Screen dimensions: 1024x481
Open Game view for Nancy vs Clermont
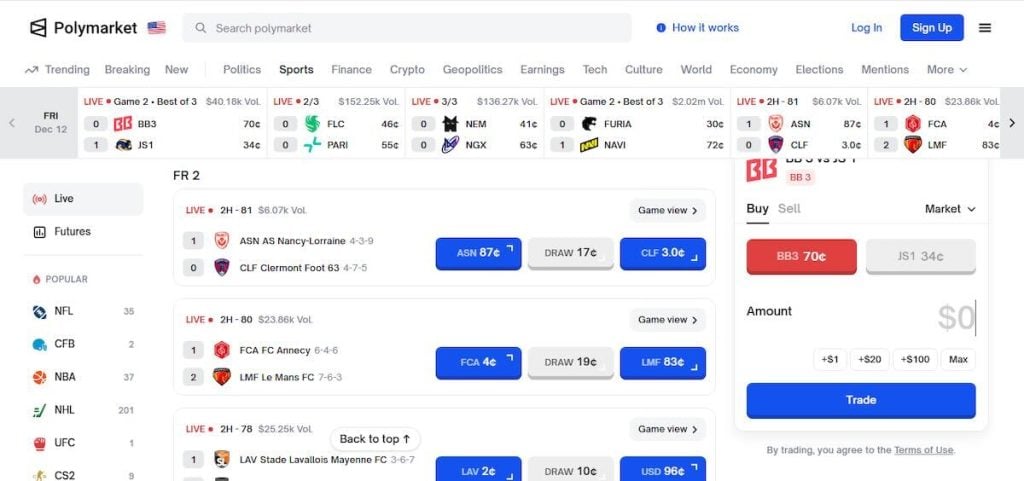pyautogui.click(x=667, y=210)
